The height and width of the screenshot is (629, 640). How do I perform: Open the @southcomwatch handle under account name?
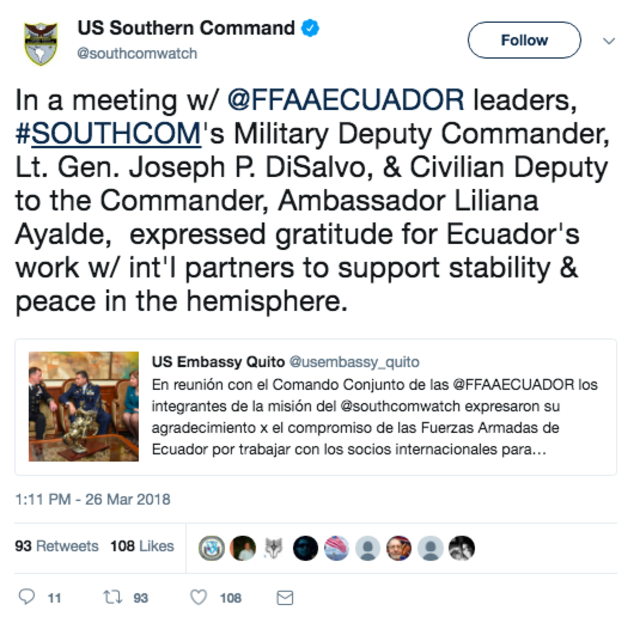coord(137,53)
